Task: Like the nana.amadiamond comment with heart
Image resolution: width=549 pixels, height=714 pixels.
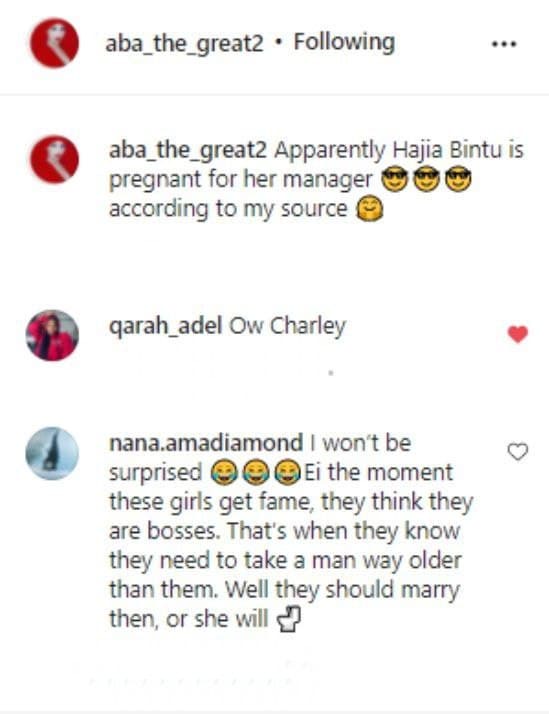Action: [518, 452]
